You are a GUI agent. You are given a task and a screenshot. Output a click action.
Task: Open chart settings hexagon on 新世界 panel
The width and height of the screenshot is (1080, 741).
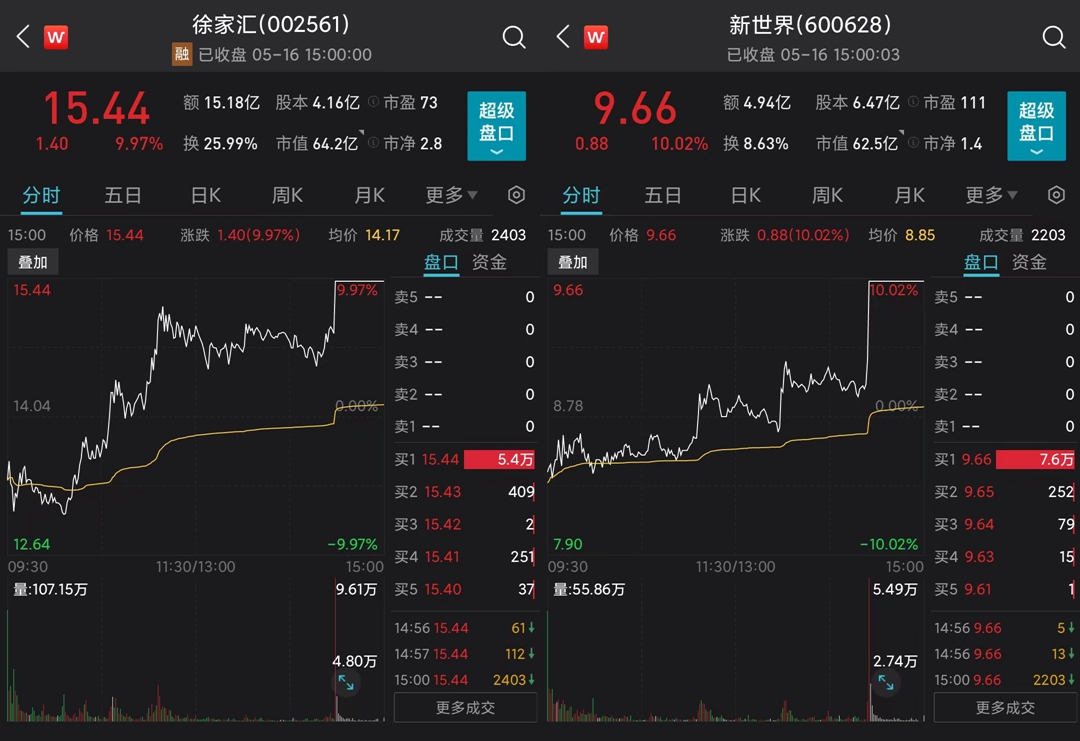pyautogui.click(x=1057, y=196)
